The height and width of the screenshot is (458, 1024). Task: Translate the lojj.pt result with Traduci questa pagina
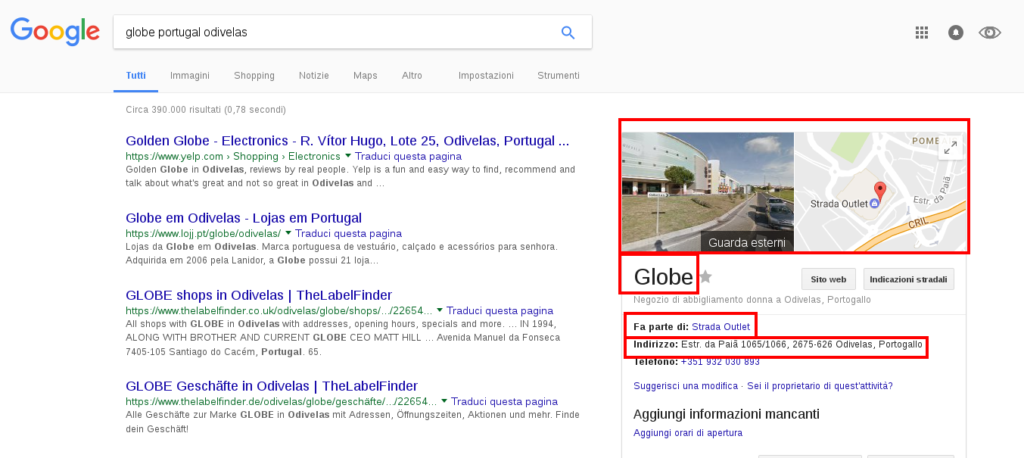click(348, 233)
